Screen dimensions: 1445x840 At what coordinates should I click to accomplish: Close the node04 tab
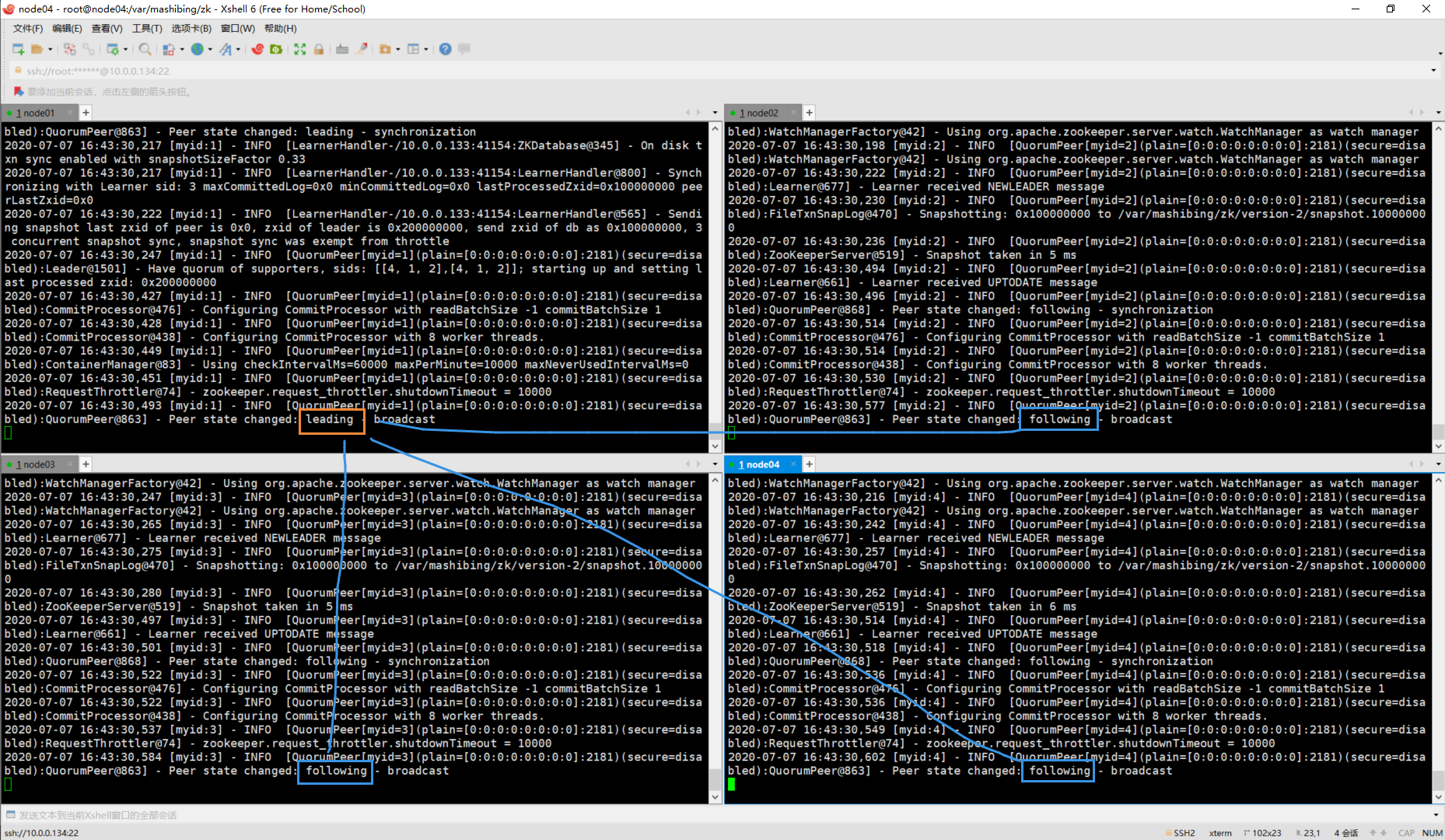pos(793,464)
